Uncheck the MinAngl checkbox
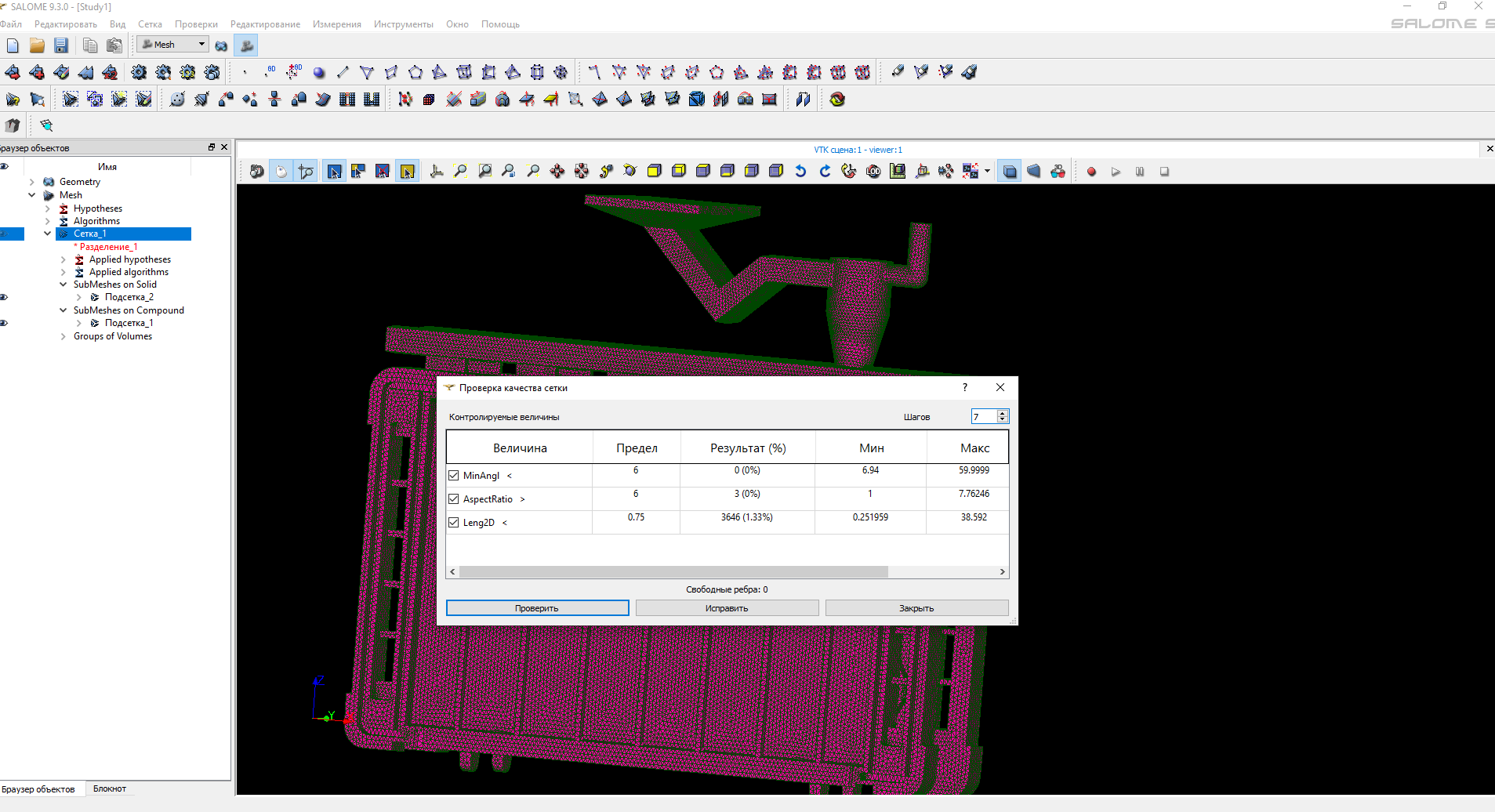The height and width of the screenshot is (812, 1495). [454, 476]
